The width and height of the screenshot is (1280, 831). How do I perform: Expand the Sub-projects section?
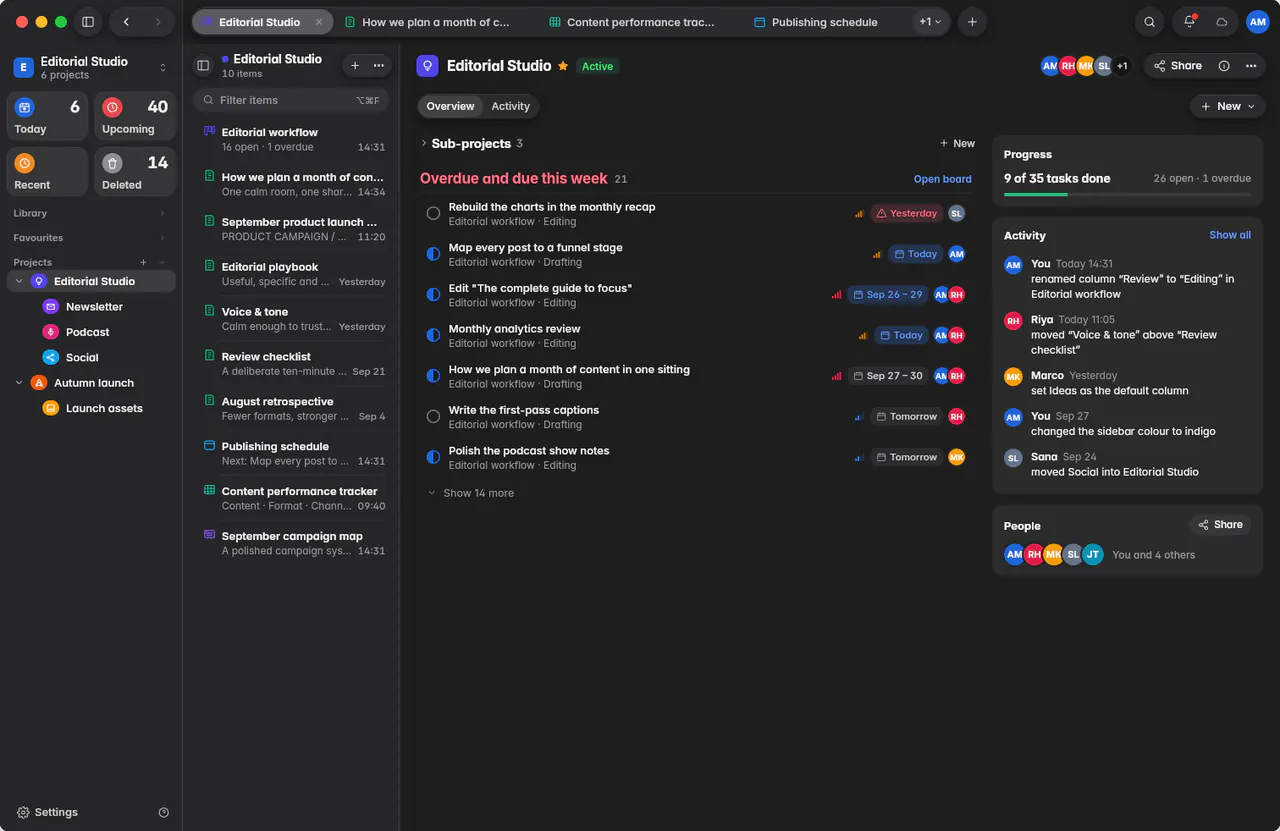(424, 144)
